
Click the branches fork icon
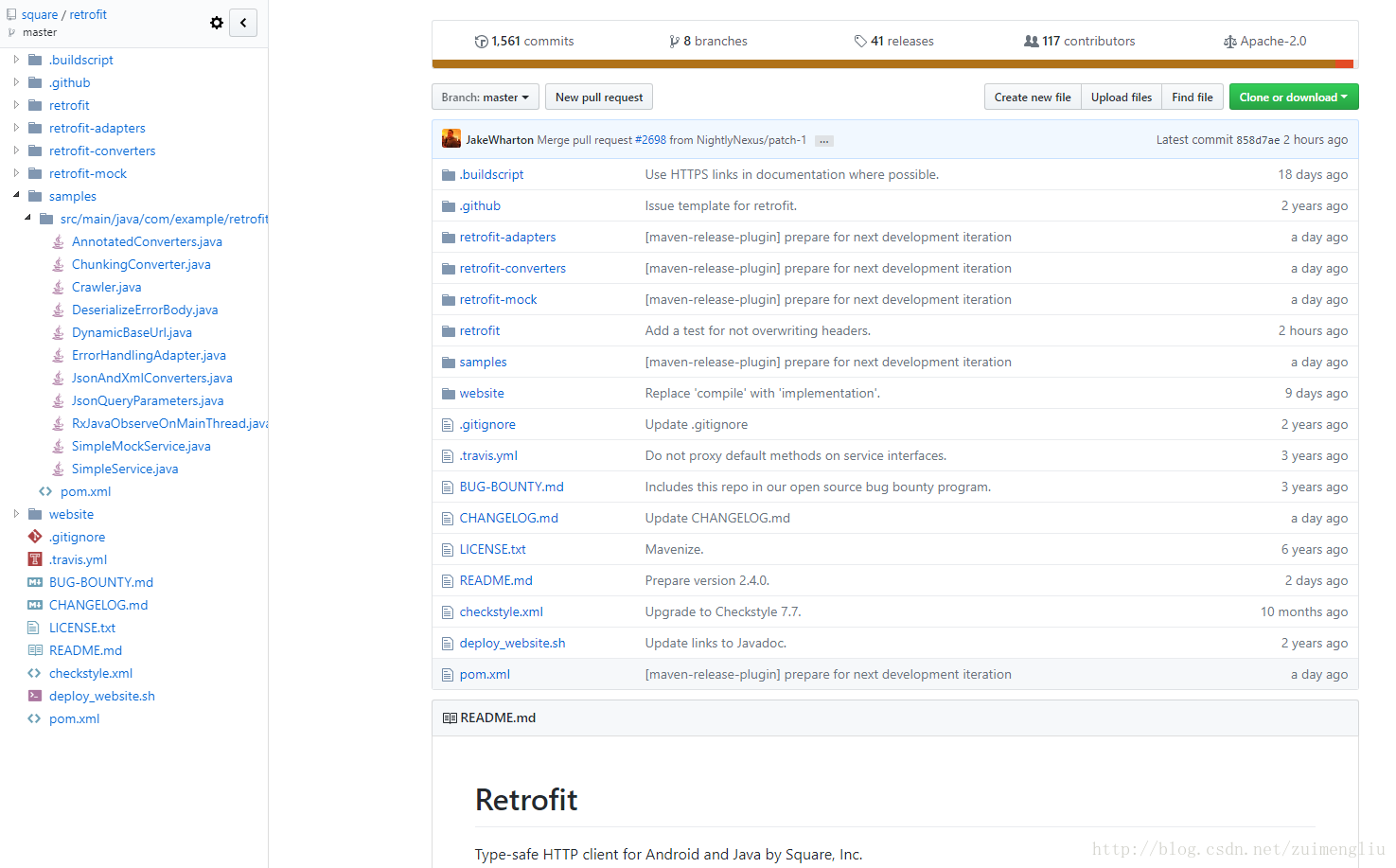[x=674, y=42]
